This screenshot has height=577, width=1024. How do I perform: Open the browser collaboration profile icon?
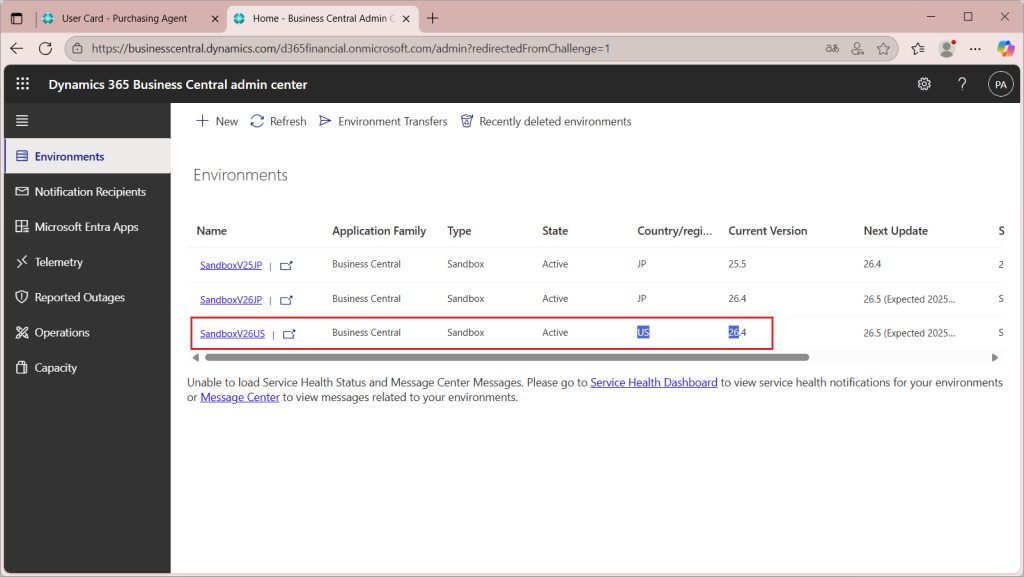coord(857,48)
